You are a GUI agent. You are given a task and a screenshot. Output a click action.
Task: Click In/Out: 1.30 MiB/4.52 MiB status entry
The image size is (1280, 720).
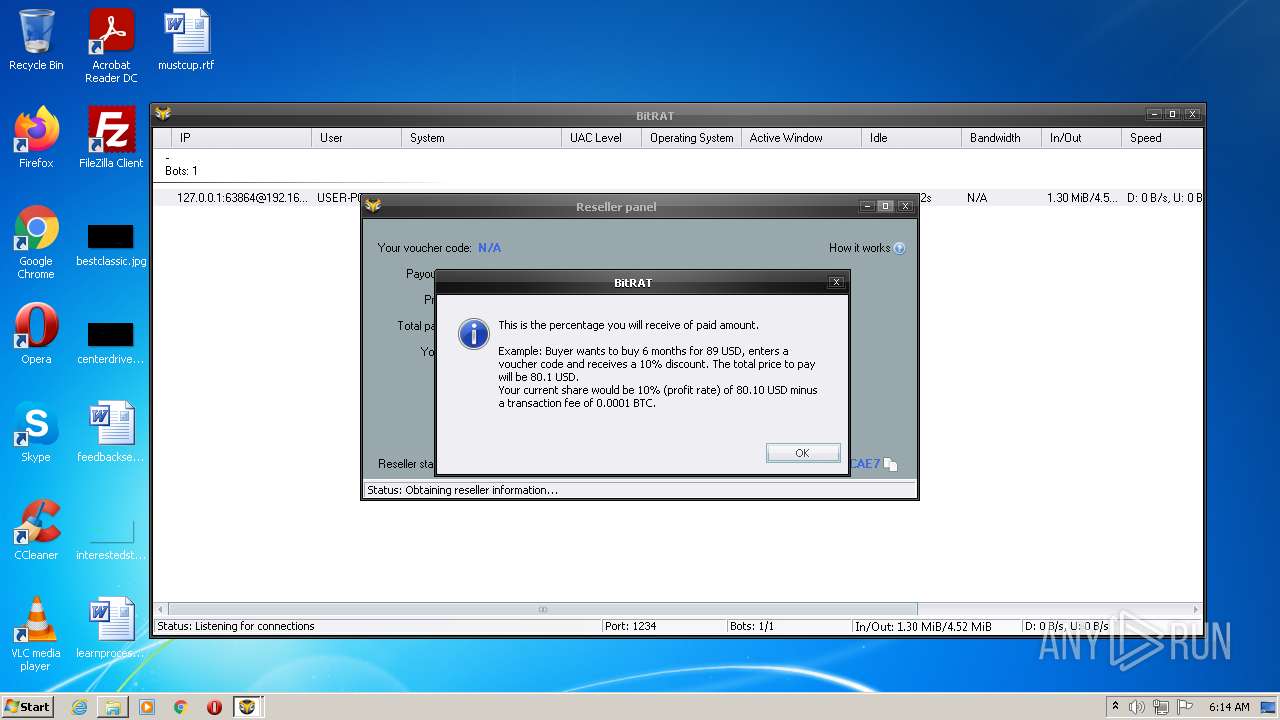[x=923, y=626]
